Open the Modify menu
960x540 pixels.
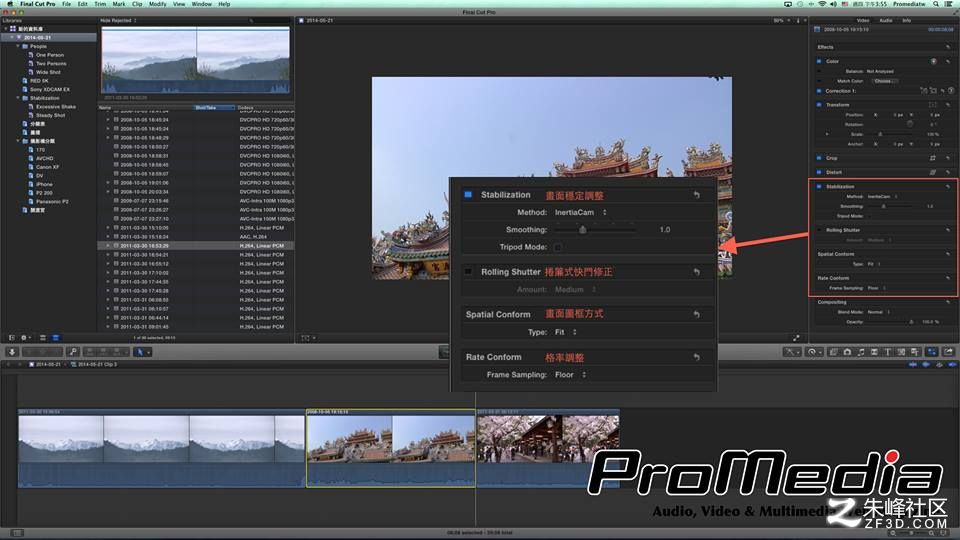(x=157, y=4)
